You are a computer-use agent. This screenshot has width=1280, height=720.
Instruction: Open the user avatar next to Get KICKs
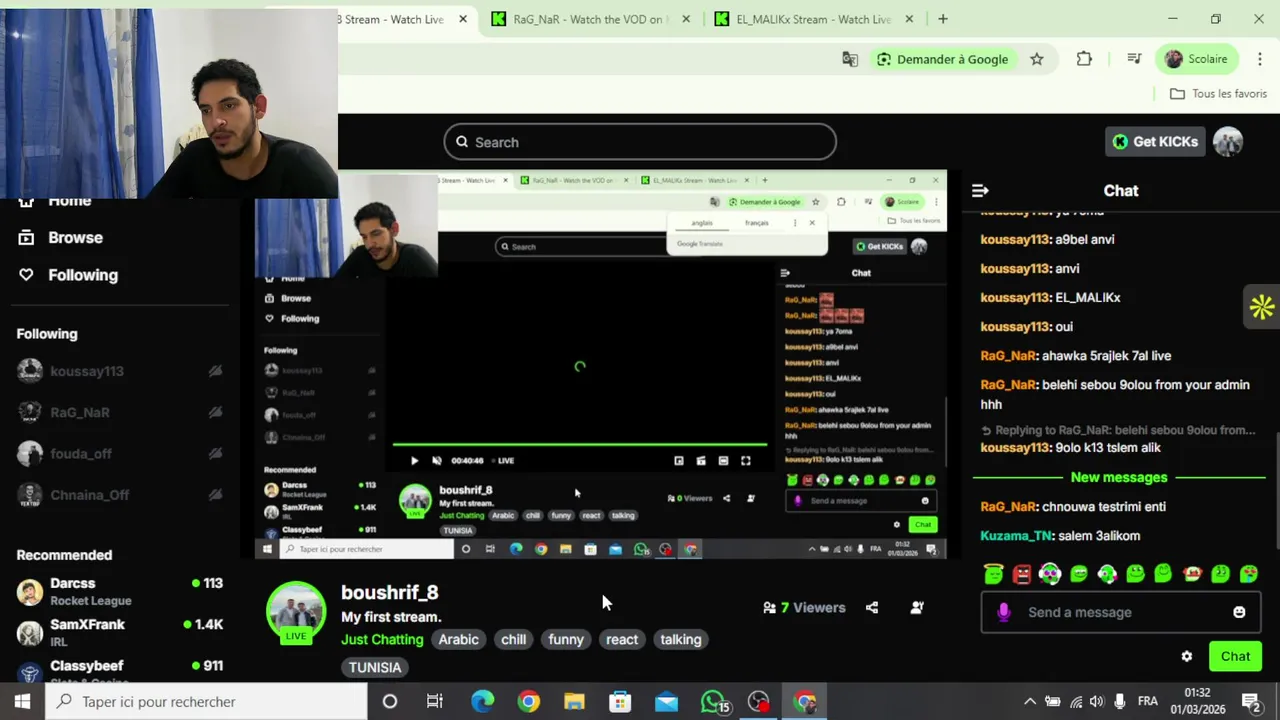click(1228, 142)
